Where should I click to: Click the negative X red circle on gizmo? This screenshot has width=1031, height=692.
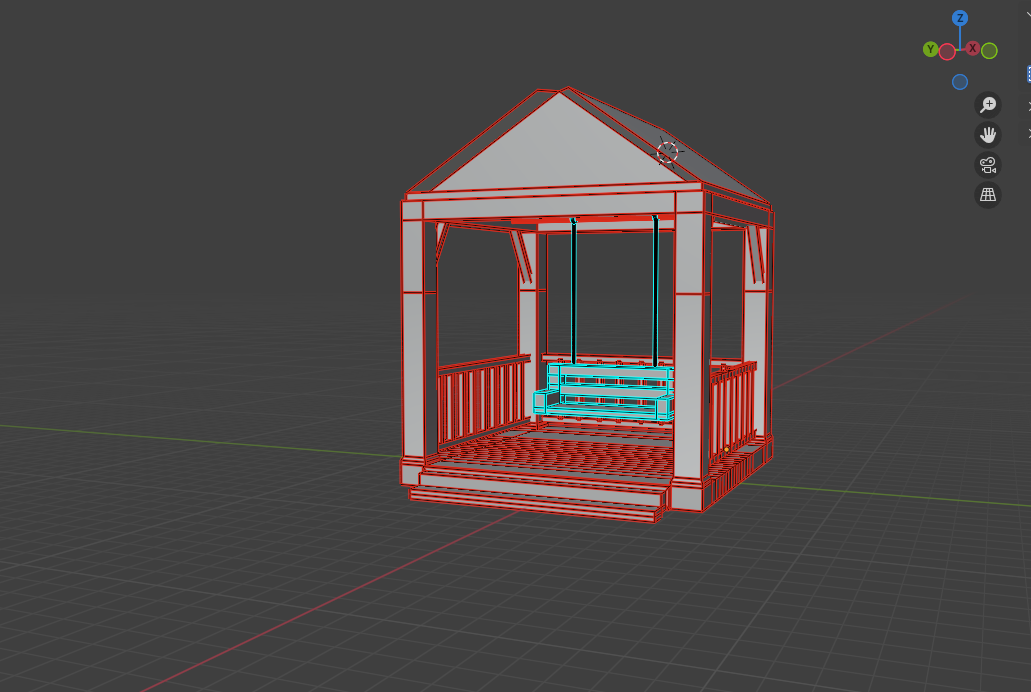[947, 52]
